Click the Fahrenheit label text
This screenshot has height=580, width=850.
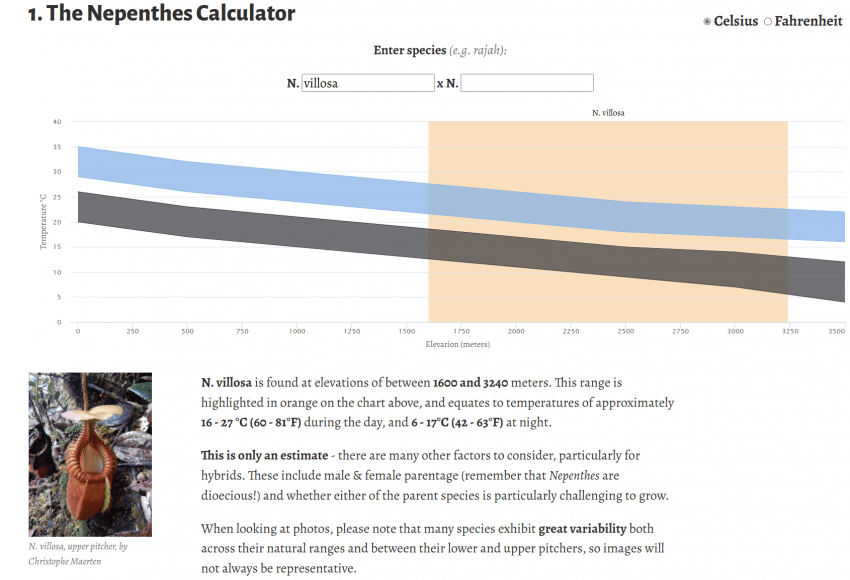808,21
